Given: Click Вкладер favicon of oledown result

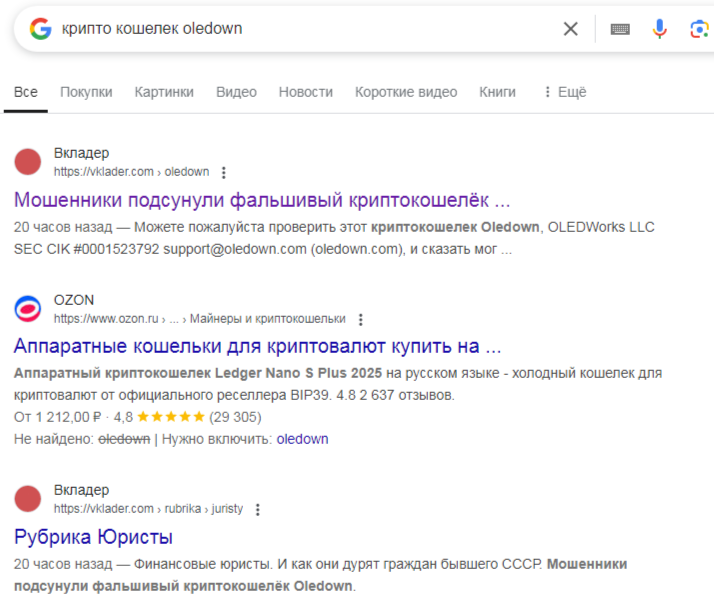Looking at the screenshot, I should click(28, 162).
